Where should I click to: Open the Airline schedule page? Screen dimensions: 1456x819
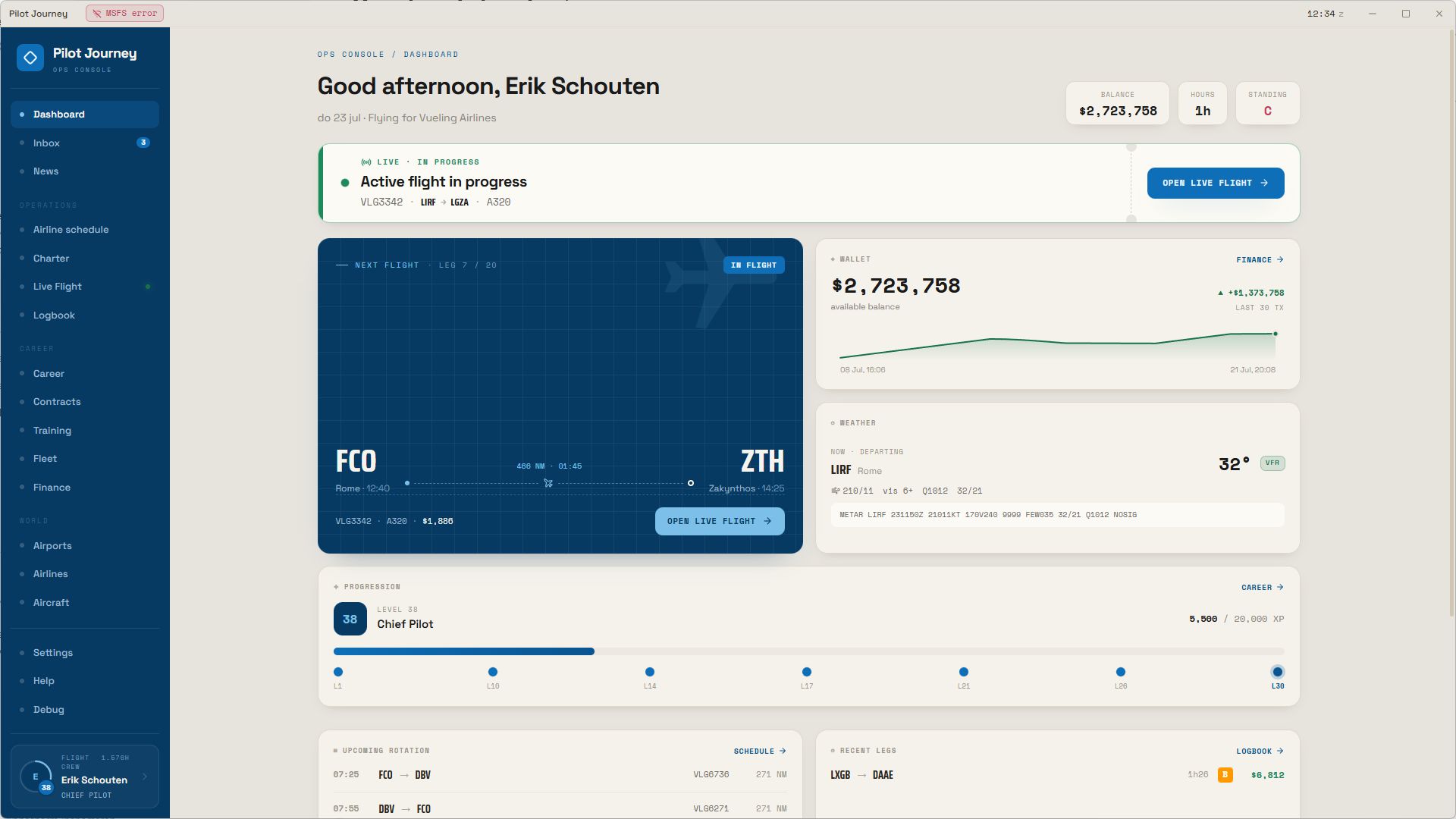pyautogui.click(x=85, y=230)
